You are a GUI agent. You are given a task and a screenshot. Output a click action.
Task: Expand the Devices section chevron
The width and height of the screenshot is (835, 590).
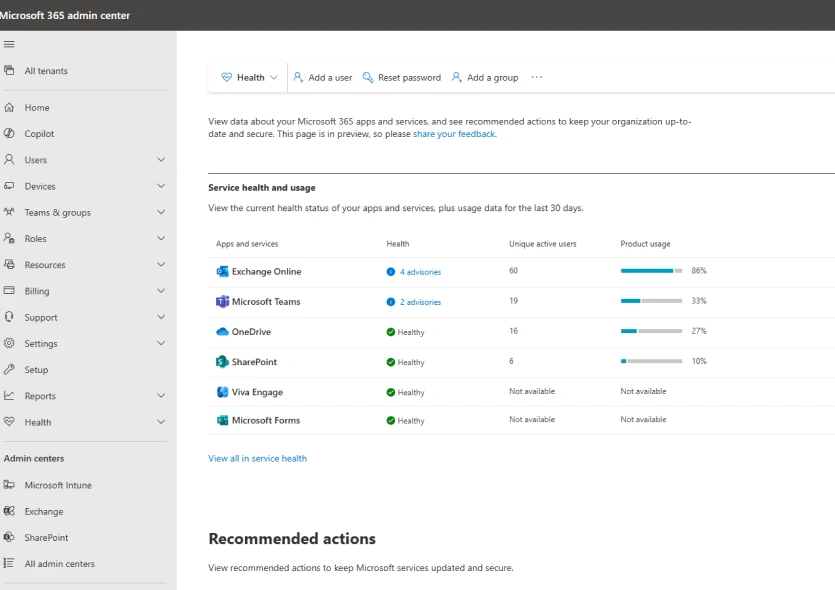click(161, 186)
